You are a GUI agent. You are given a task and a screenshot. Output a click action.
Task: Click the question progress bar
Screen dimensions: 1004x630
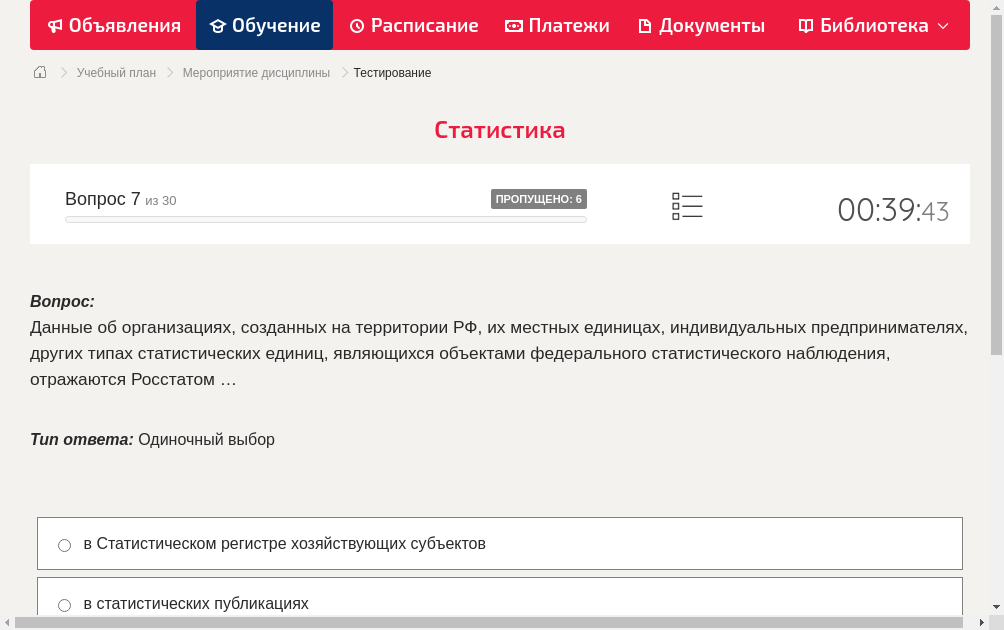pyautogui.click(x=325, y=219)
